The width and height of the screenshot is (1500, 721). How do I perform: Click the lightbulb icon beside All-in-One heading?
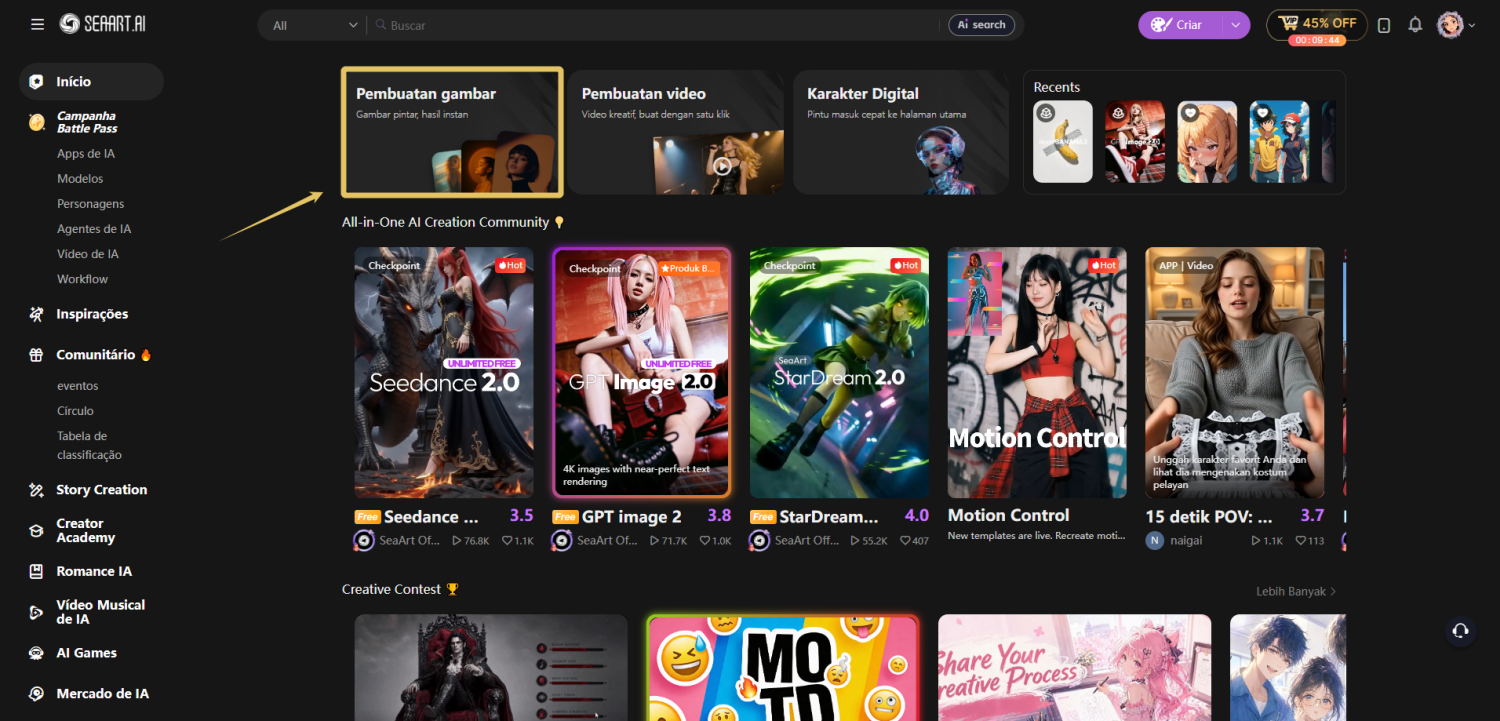559,222
